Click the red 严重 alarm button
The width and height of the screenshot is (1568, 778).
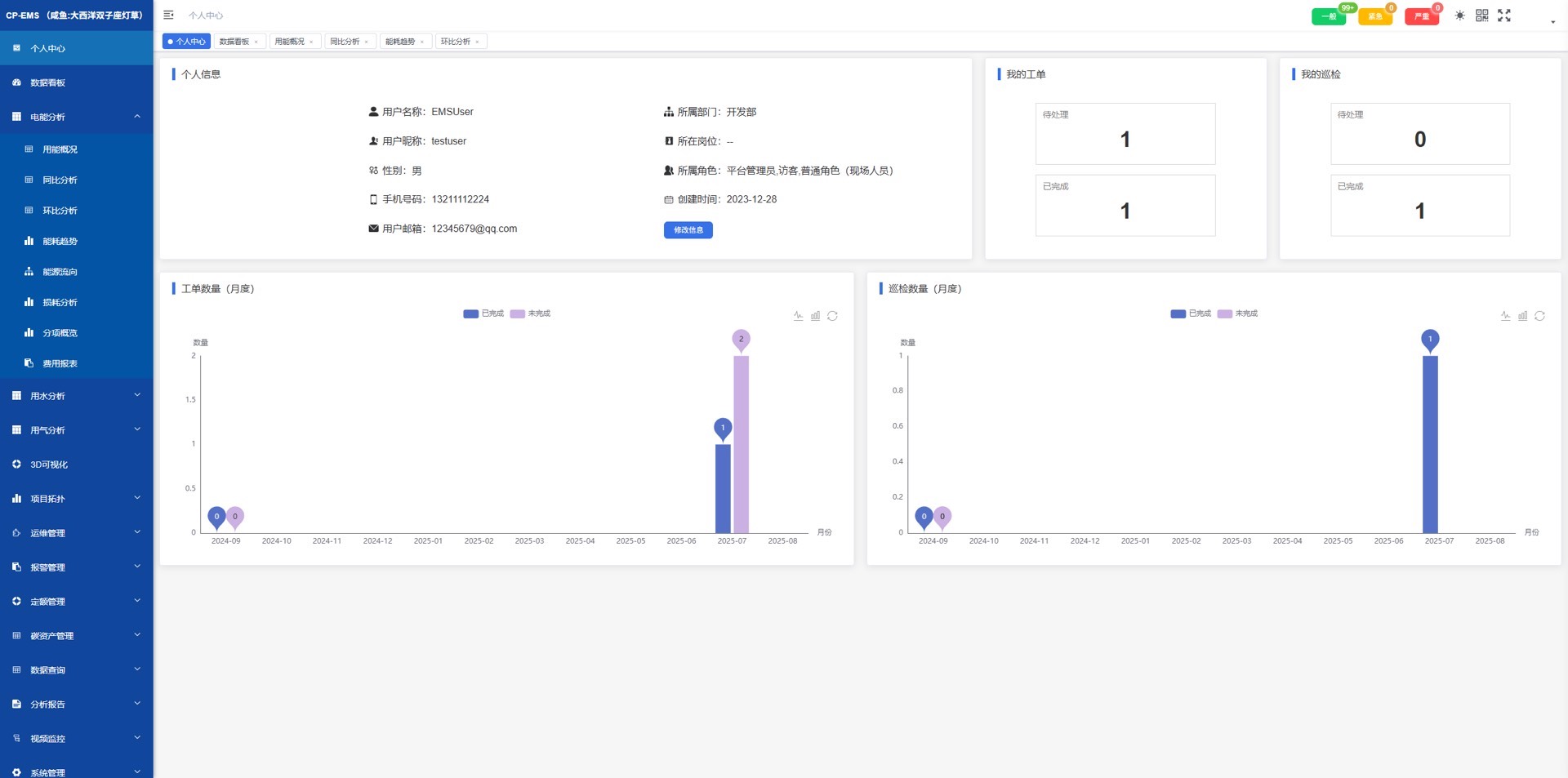(x=1421, y=16)
